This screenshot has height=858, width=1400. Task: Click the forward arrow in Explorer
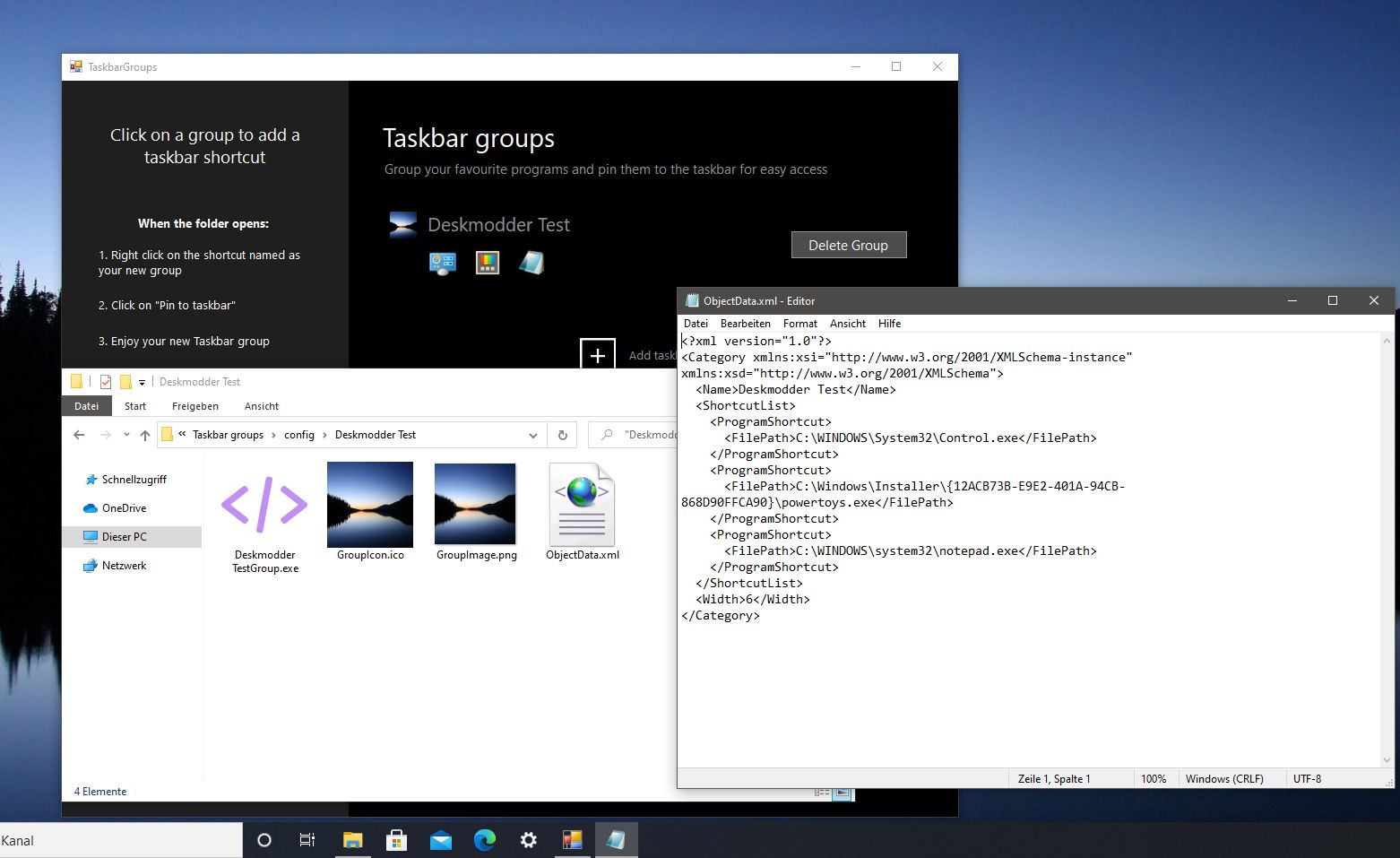pyautogui.click(x=106, y=435)
